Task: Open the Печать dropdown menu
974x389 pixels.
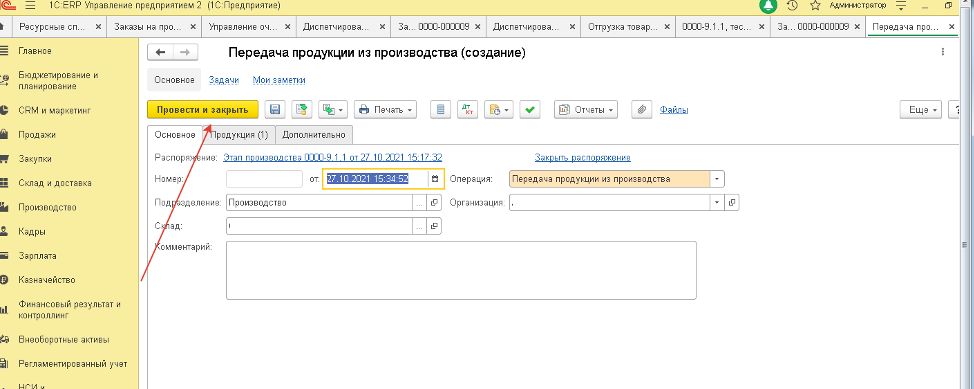Action: coord(385,109)
